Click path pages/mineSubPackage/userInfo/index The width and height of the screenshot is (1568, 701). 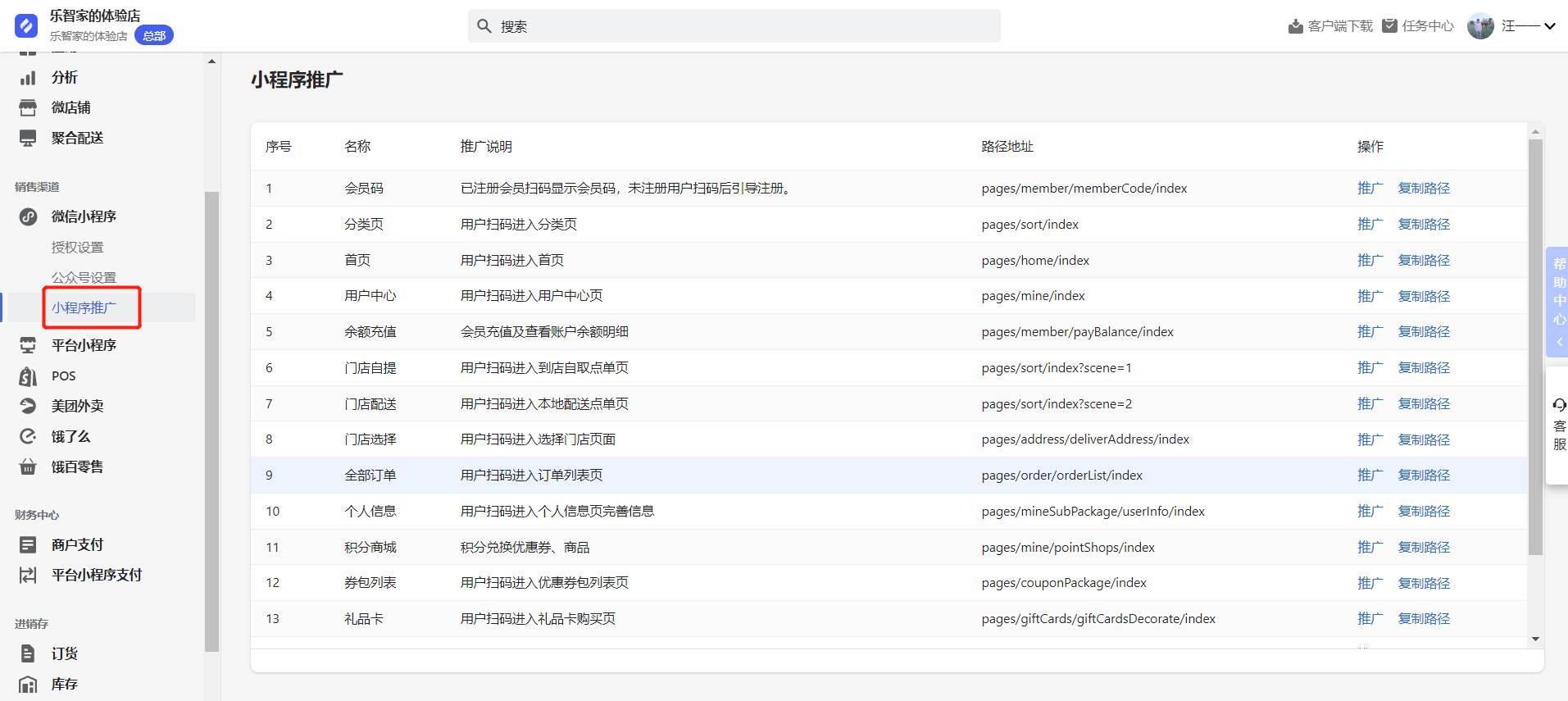[x=1093, y=512]
